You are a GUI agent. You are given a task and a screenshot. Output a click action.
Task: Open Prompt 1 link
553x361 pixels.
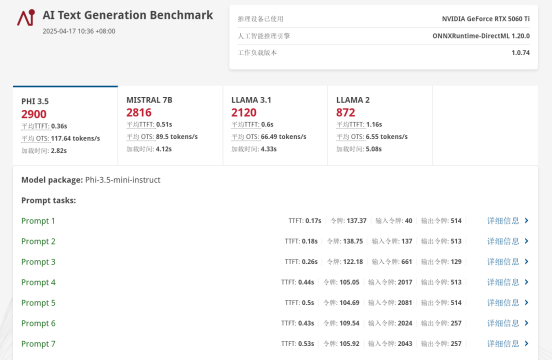point(38,221)
